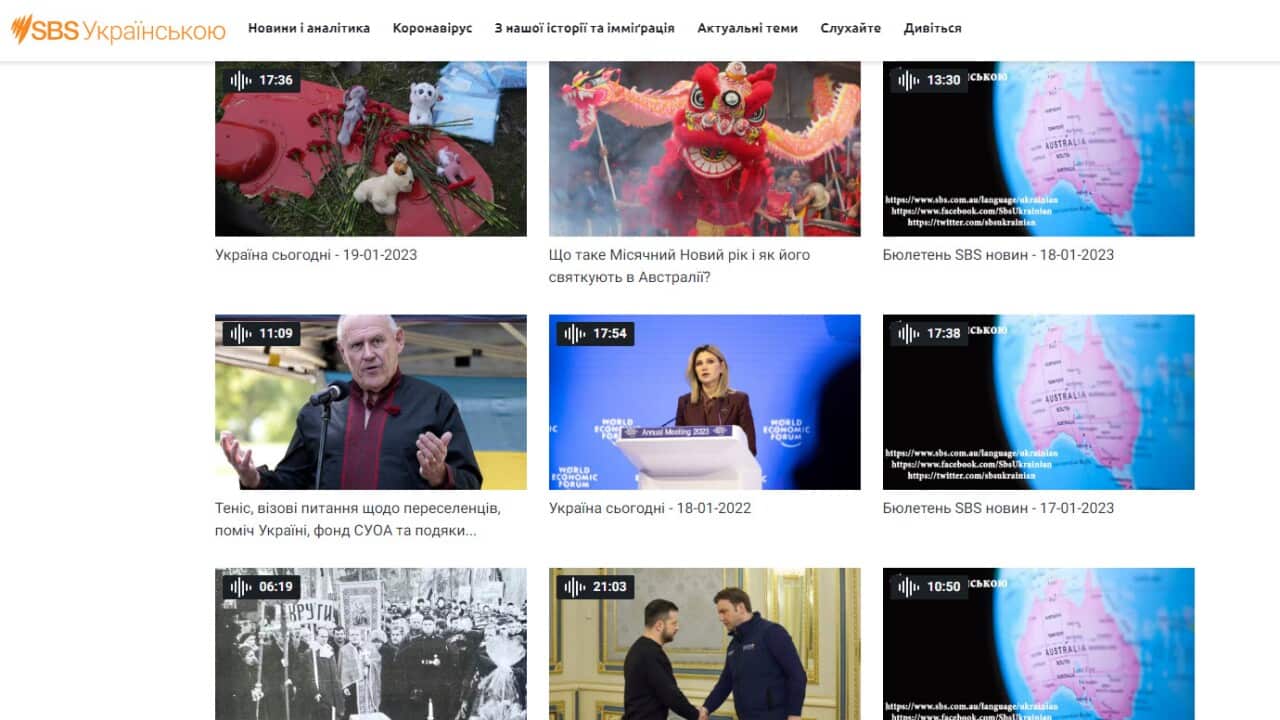Select Новини і аналітика in the navigation
This screenshot has width=1280, height=720.
pos(307,28)
